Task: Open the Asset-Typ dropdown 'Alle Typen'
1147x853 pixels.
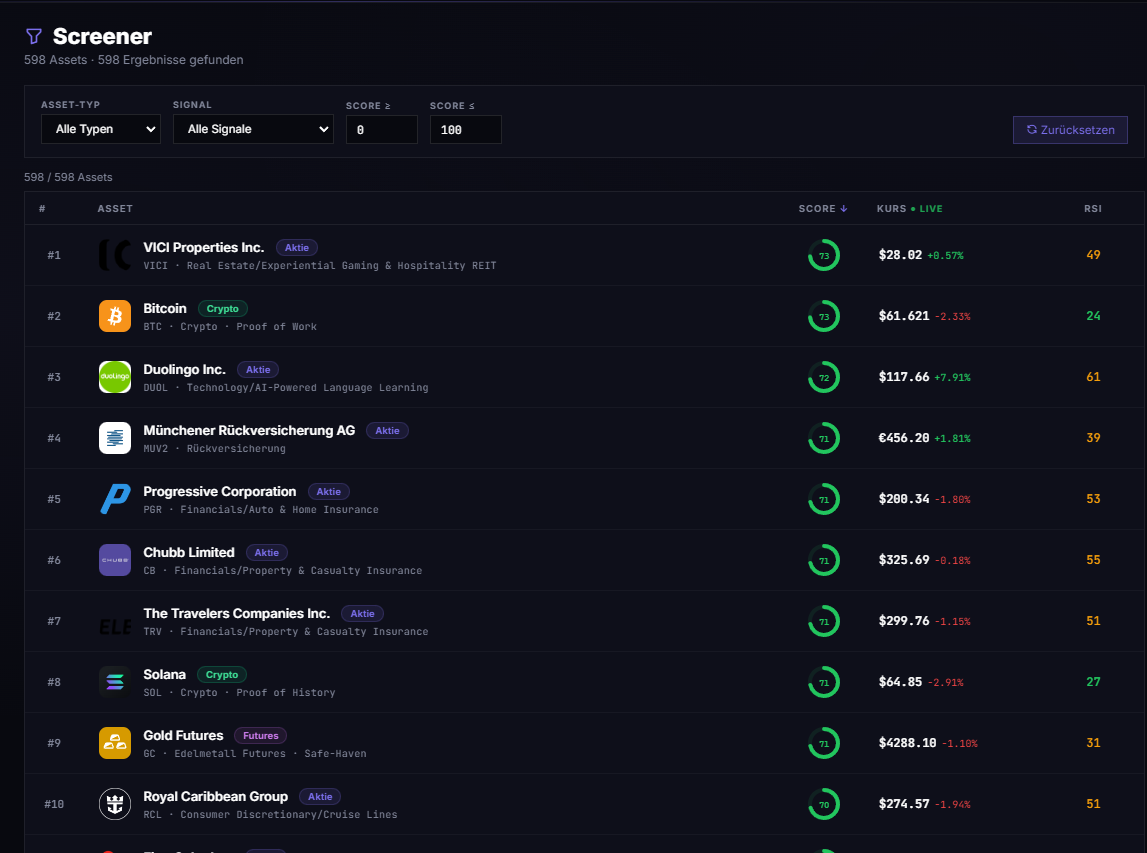Action: pyautogui.click(x=101, y=129)
